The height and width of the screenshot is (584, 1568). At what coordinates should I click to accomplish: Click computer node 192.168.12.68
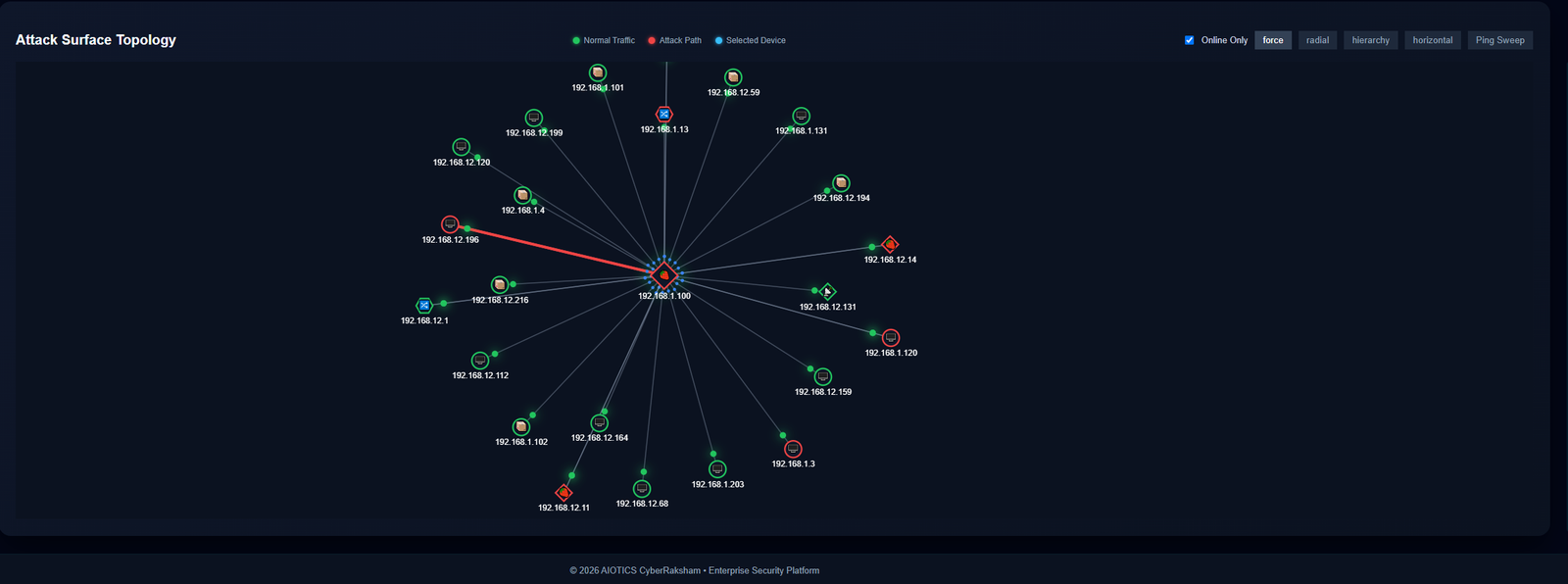pos(642,488)
